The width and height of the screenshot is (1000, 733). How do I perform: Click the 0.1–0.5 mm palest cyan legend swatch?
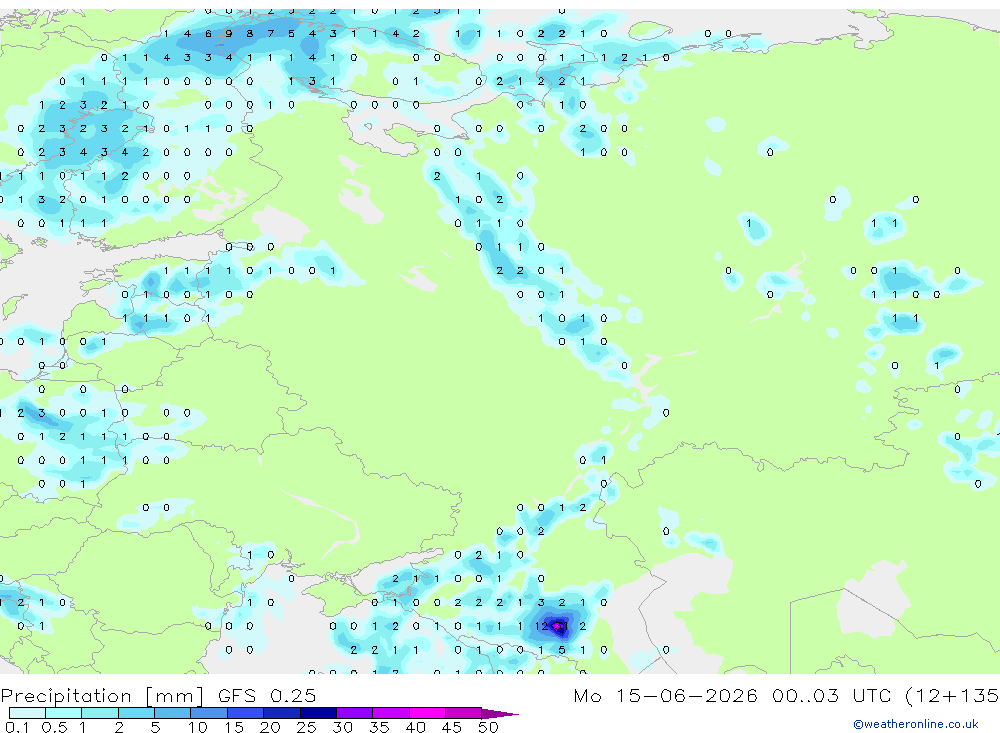pyautogui.click(x=27, y=713)
